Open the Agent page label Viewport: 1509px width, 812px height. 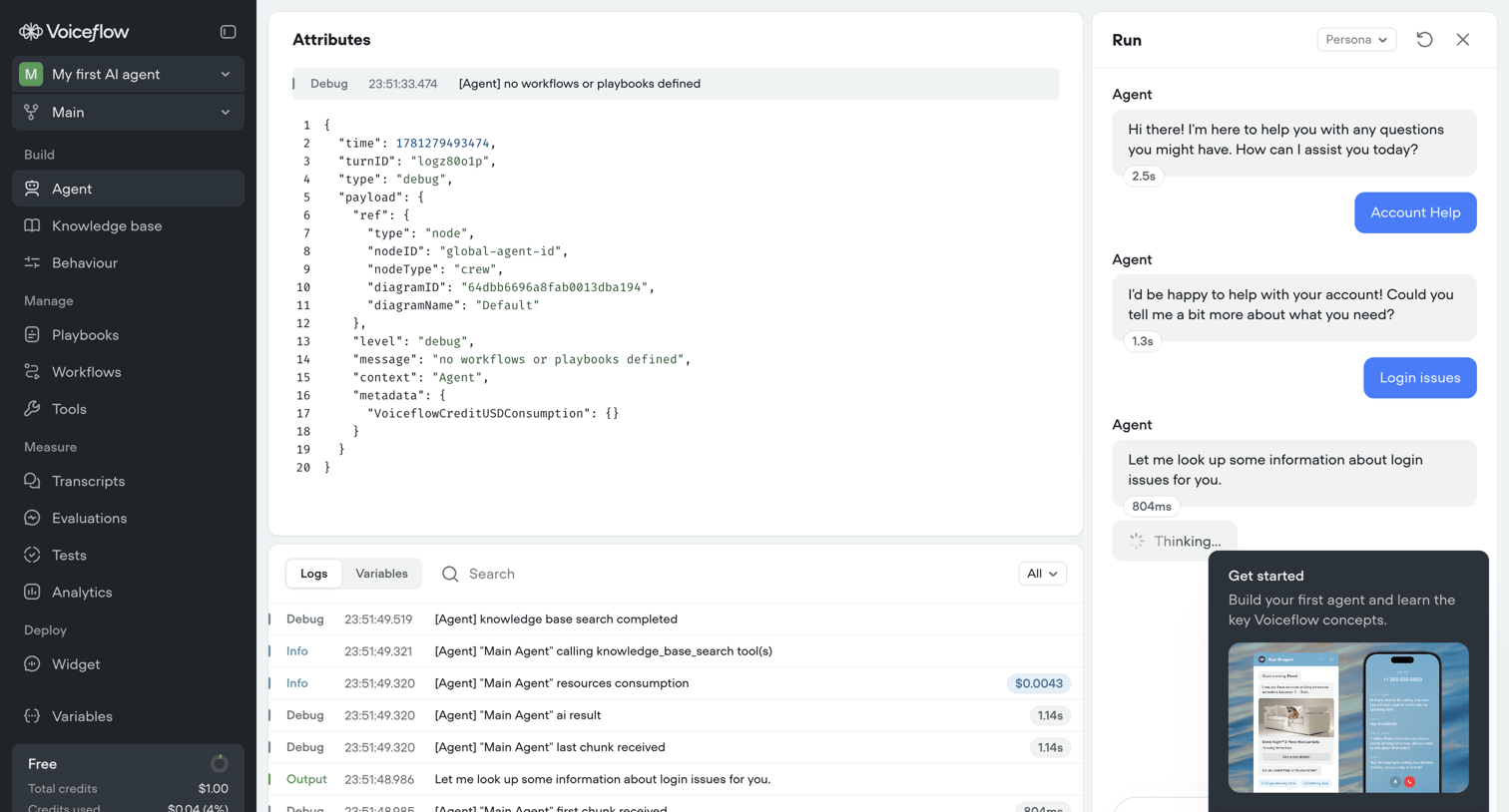pos(72,189)
